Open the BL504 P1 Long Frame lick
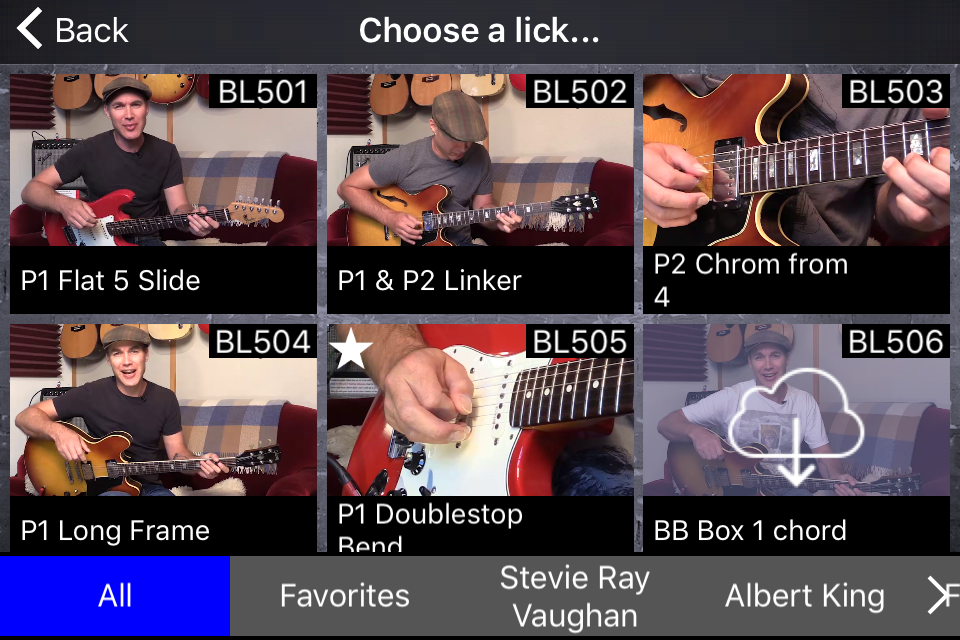960x640 pixels. [163, 438]
